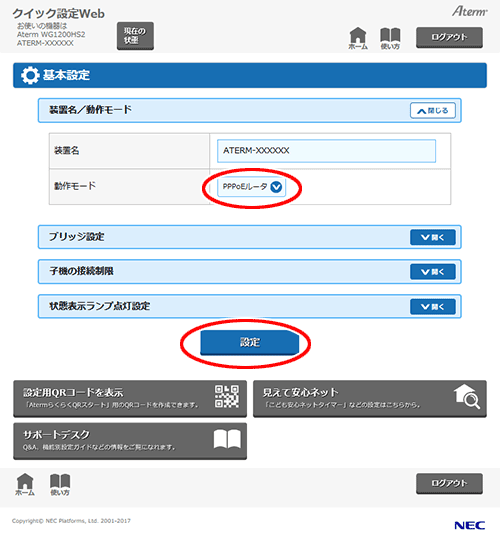Open 設定用QRコードを表示 panel
Viewport: 500px width, 538px height.
click(130, 398)
